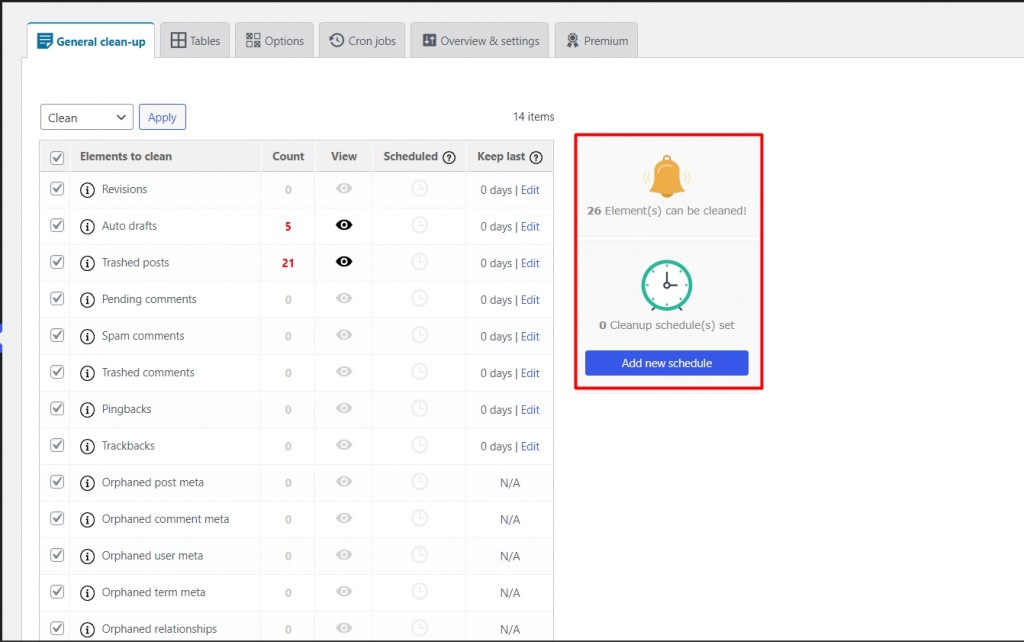Image resolution: width=1024 pixels, height=642 pixels.
Task: Click the Orphaned relationships row label
Action: (x=159, y=629)
